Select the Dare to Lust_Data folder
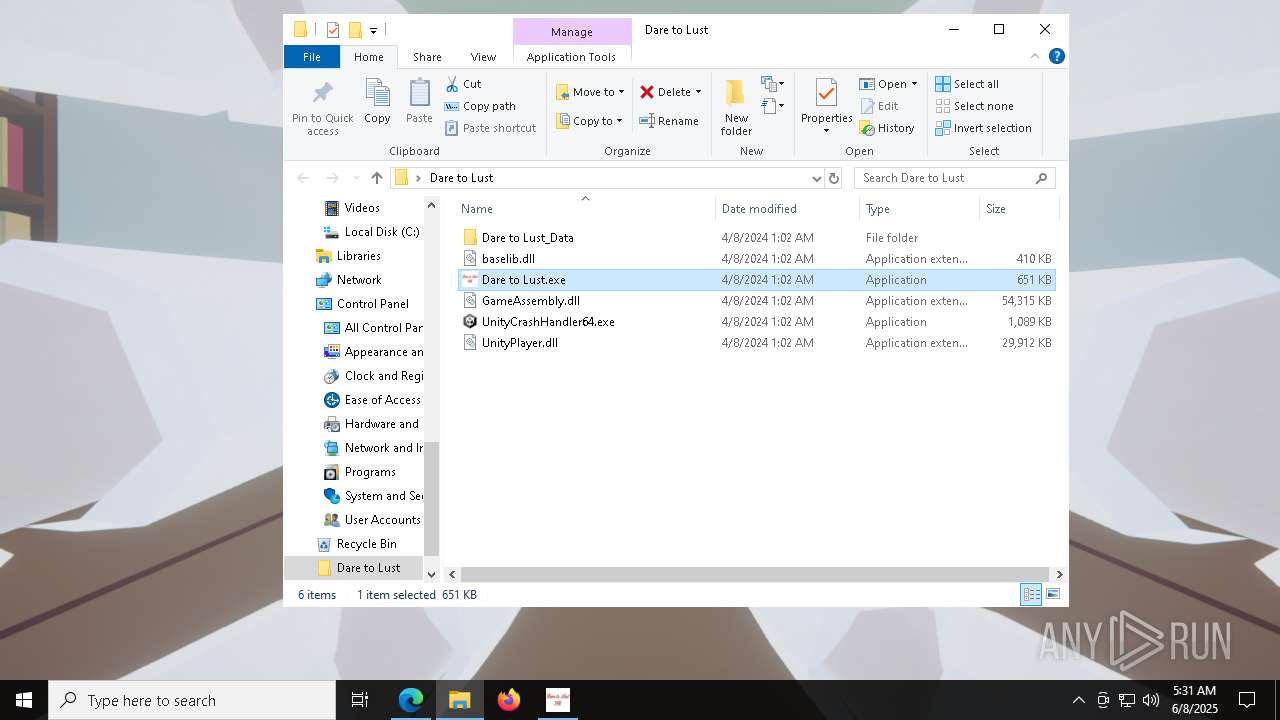The width and height of the screenshot is (1280, 720). 756,238
